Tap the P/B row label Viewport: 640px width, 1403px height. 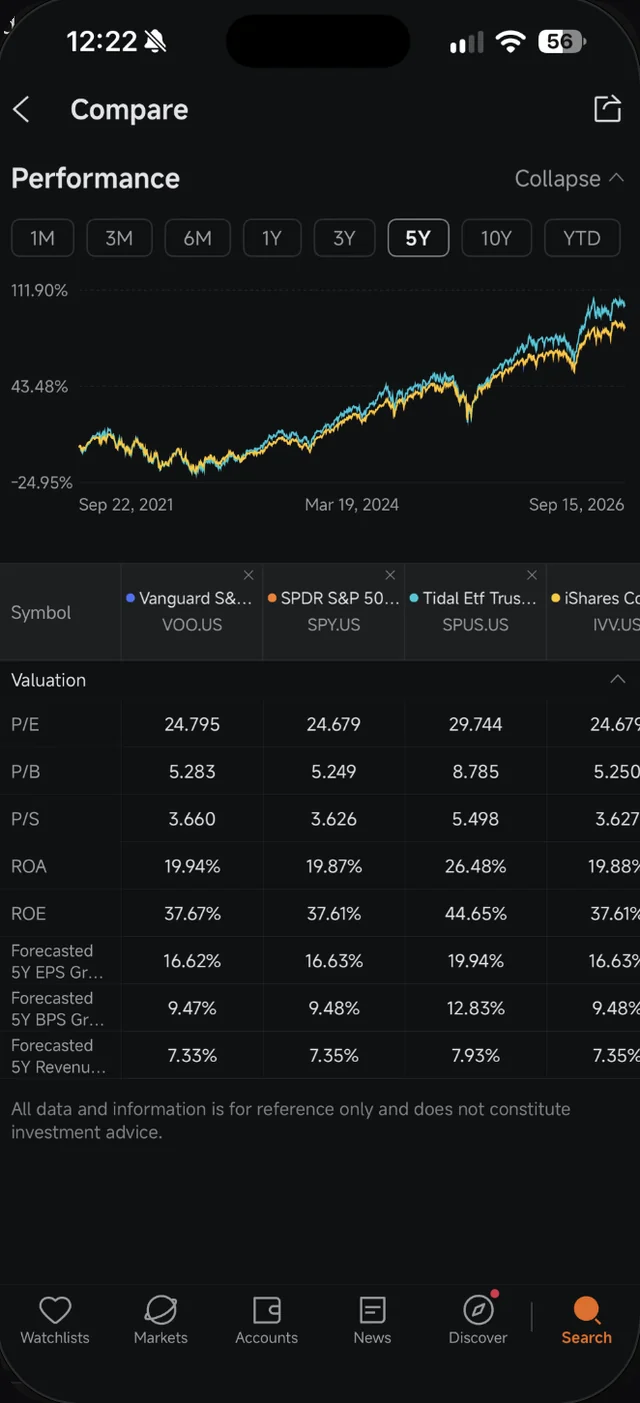pos(25,771)
